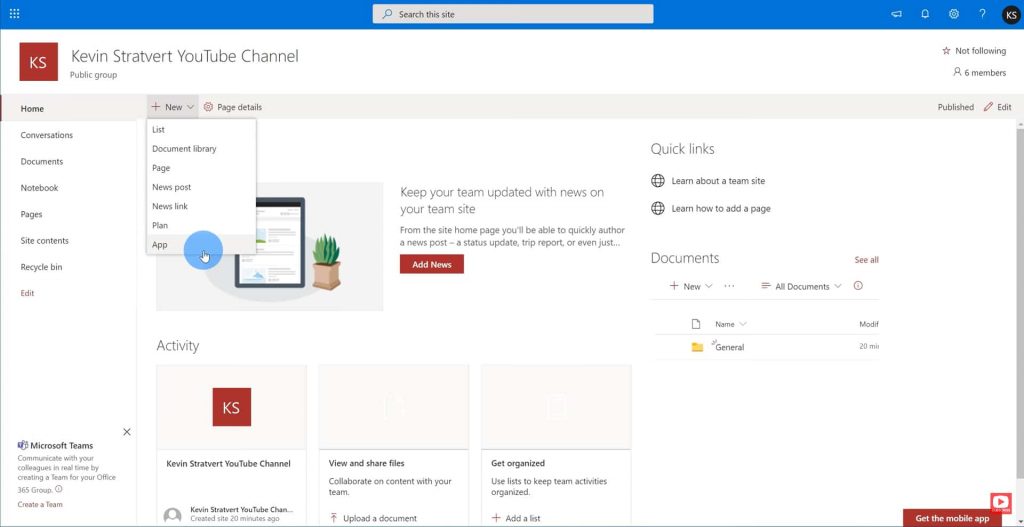The width and height of the screenshot is (1024, 527).
Task: Click in the Search this site box
Action: (x=513, y=14)
